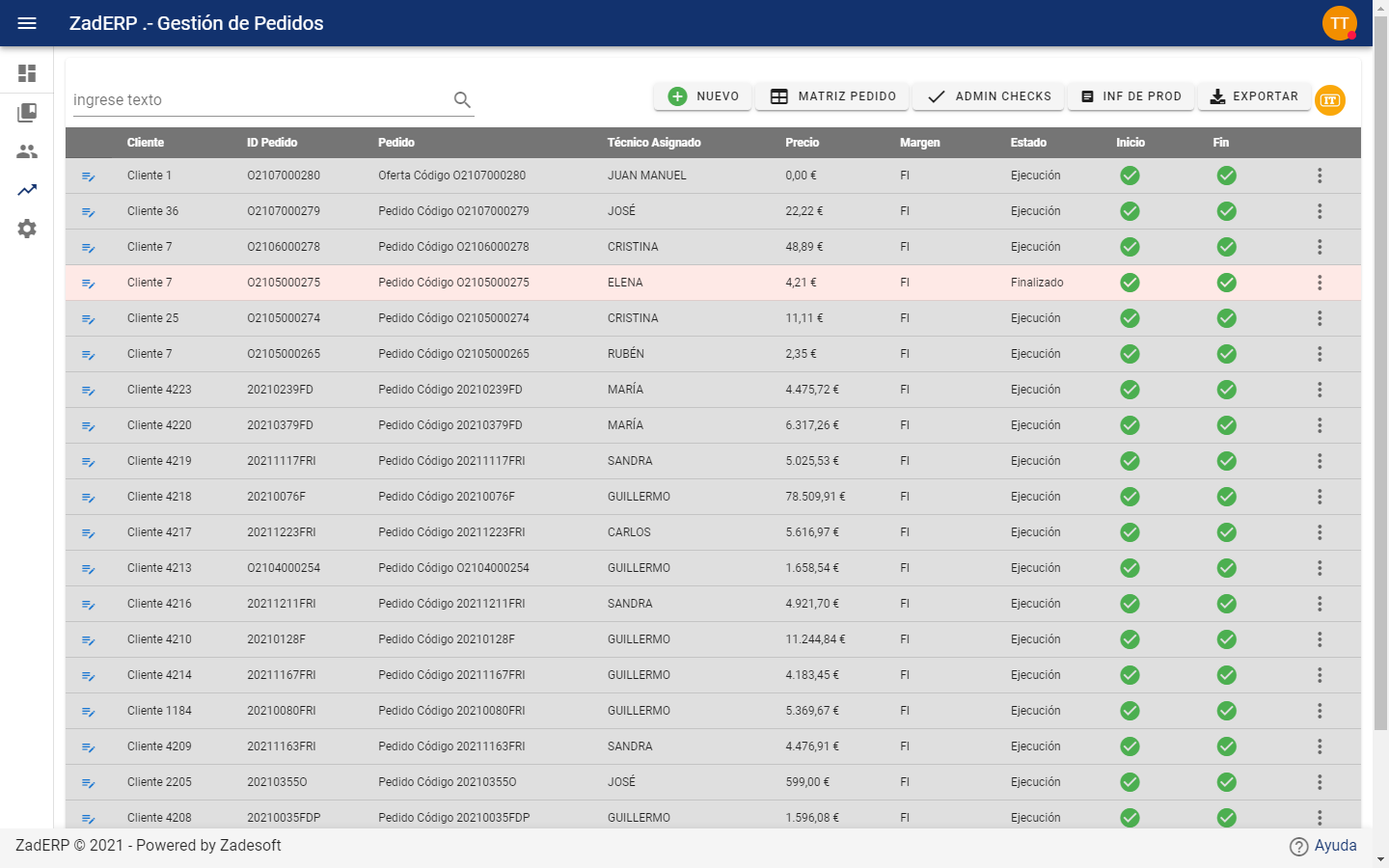Toggle Fin check for order 02107000280
Screen dimensions: 1389x868
1226,176
